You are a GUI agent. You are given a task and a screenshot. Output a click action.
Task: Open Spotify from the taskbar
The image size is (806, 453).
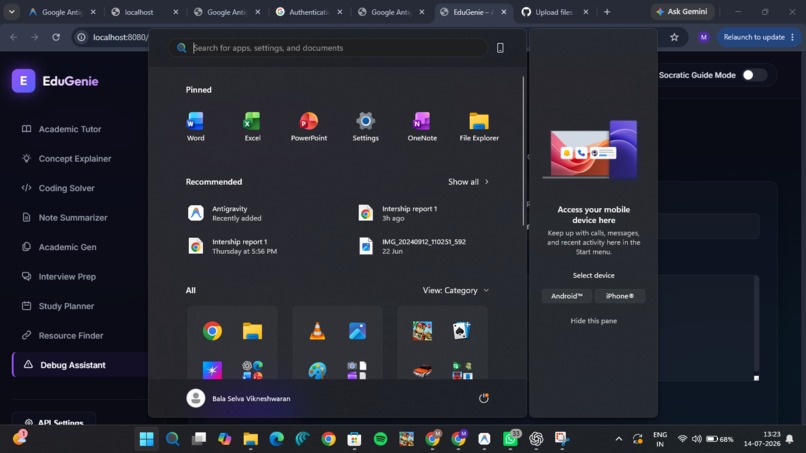(380, 439)
